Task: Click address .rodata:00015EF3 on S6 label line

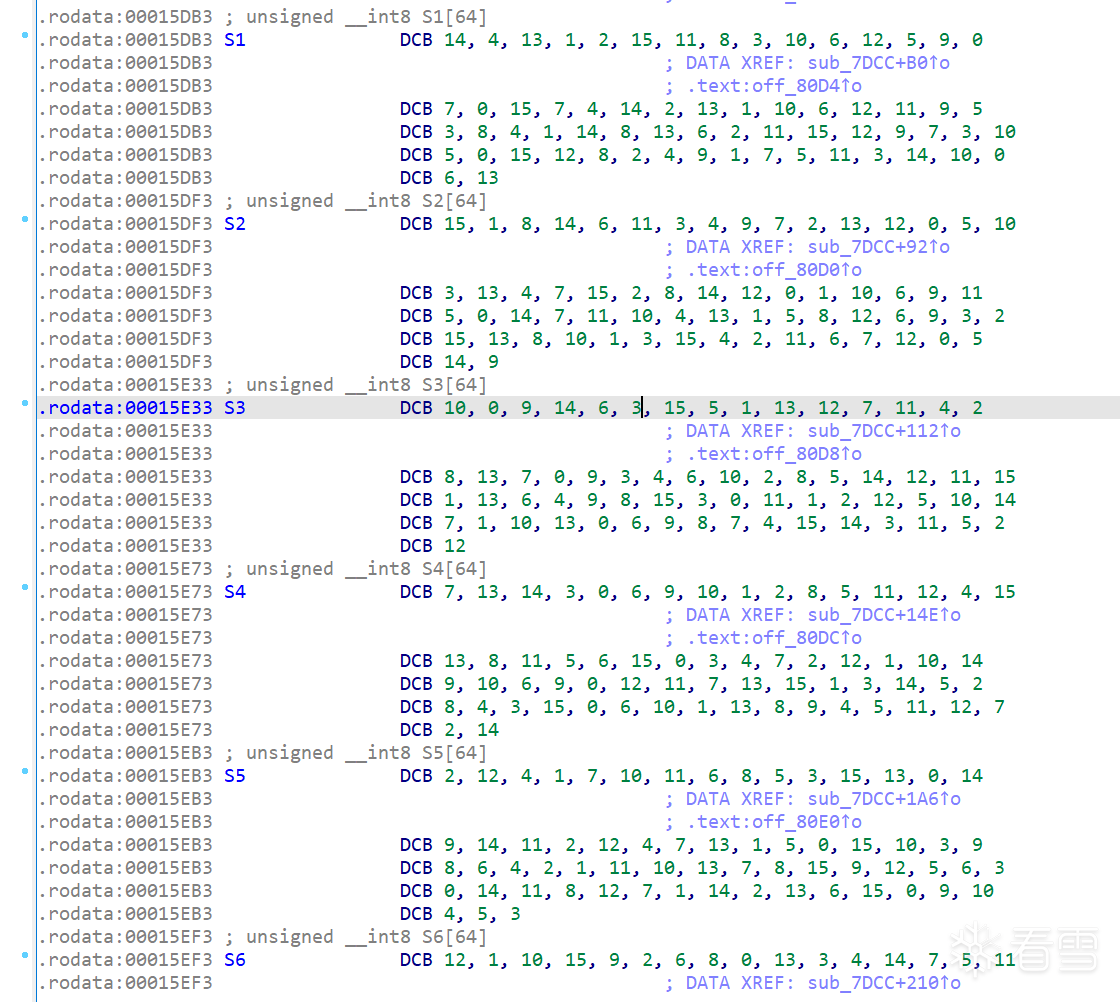Action: (x=126, y=960)
